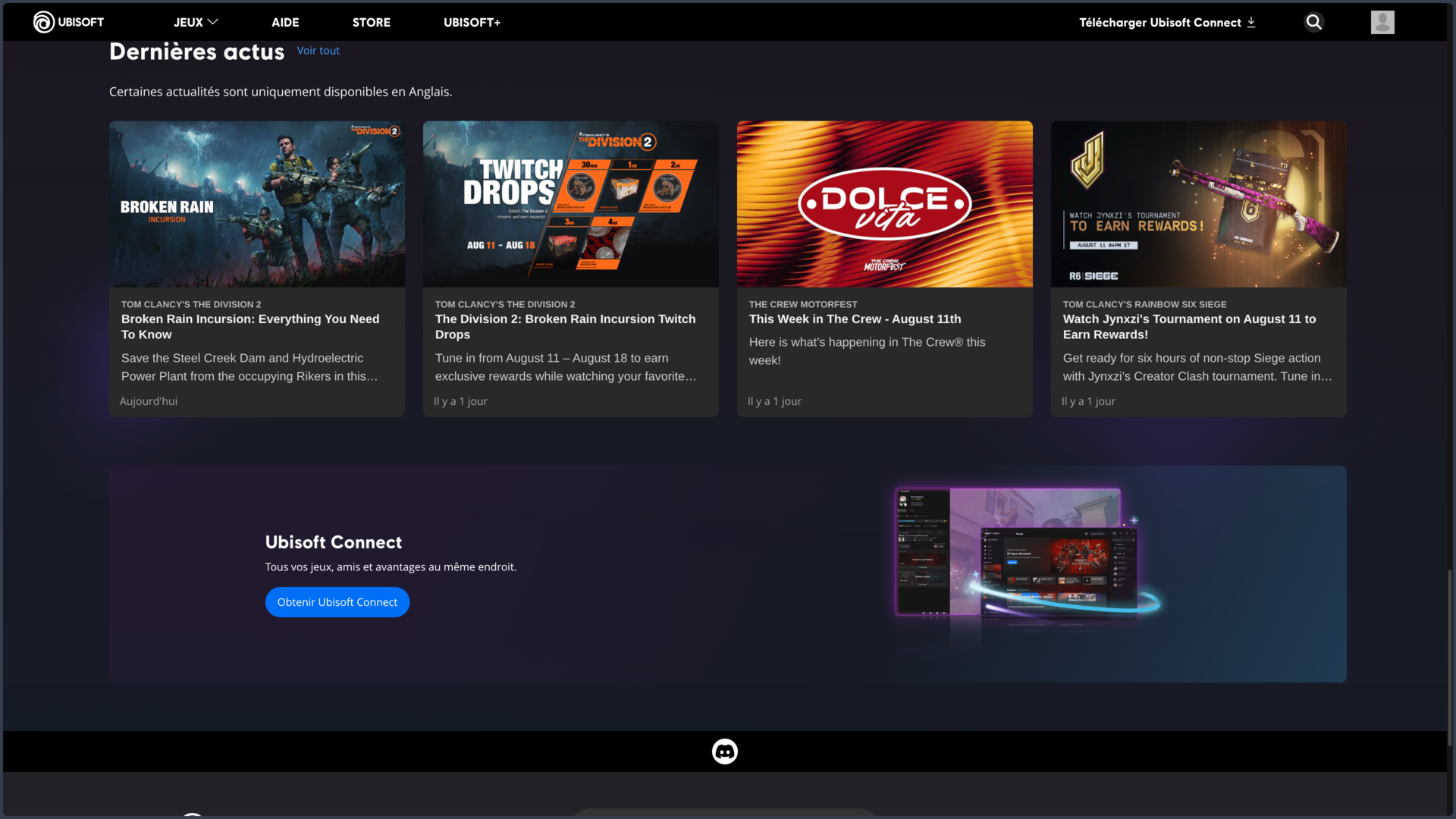Image resolution: width=1456 pixels, height=819 pixels.
Task: Click 'Tous vos jeux, amis et avantages' tagline
Action: point(391,567)
